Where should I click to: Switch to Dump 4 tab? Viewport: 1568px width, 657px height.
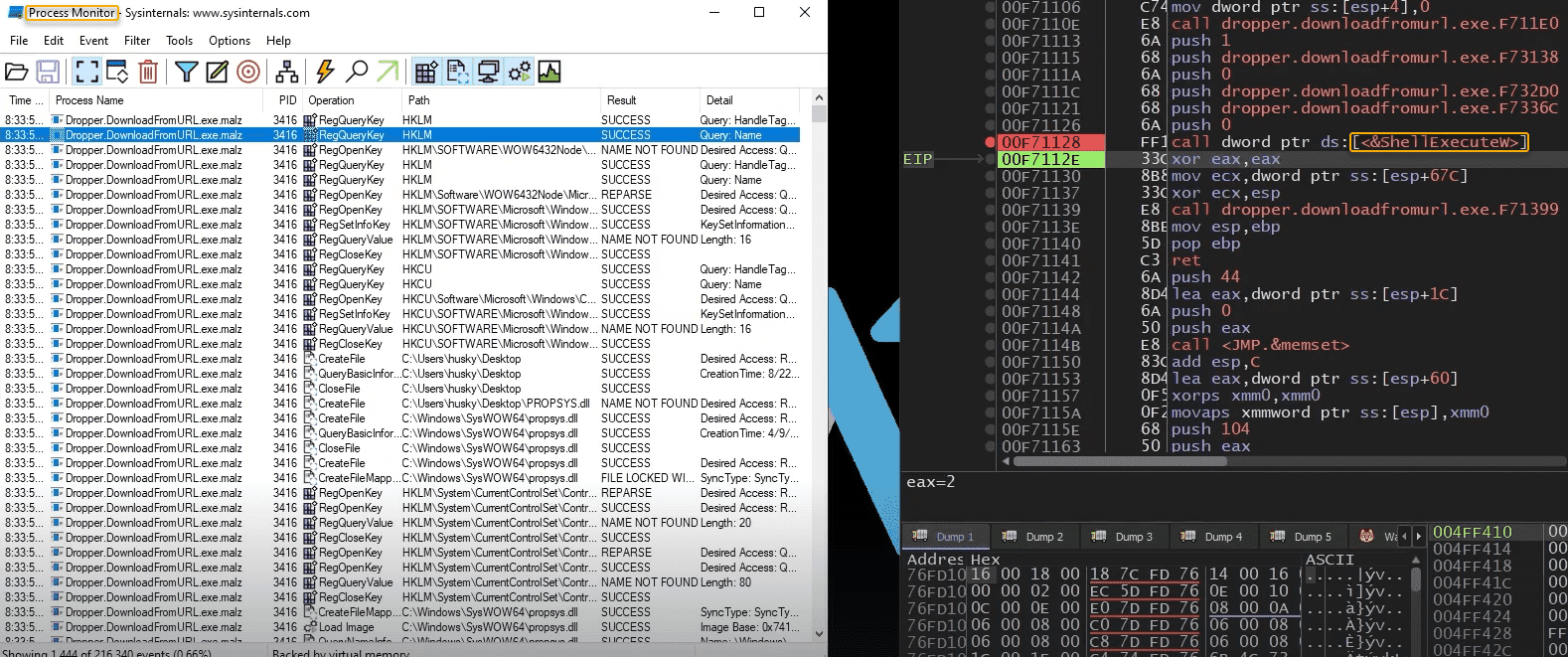1211,537
